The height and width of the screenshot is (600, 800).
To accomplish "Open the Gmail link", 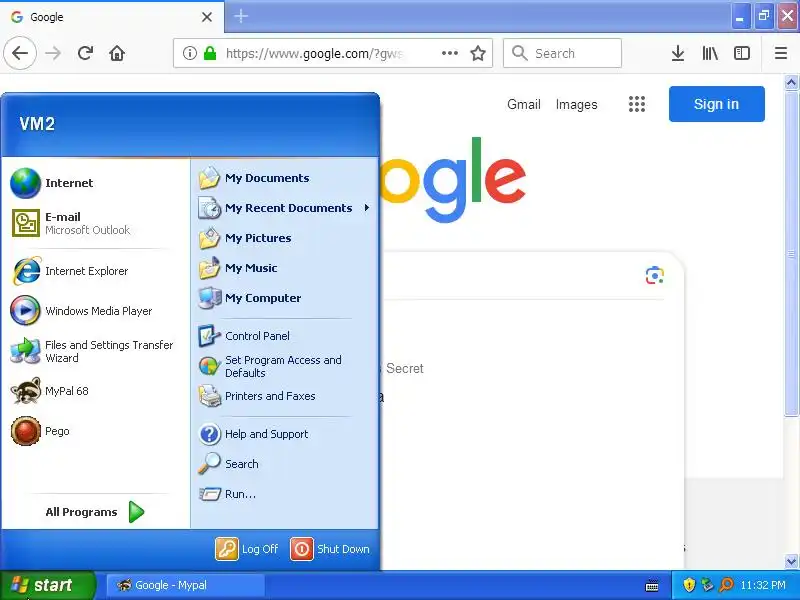I will click(523, 104).
